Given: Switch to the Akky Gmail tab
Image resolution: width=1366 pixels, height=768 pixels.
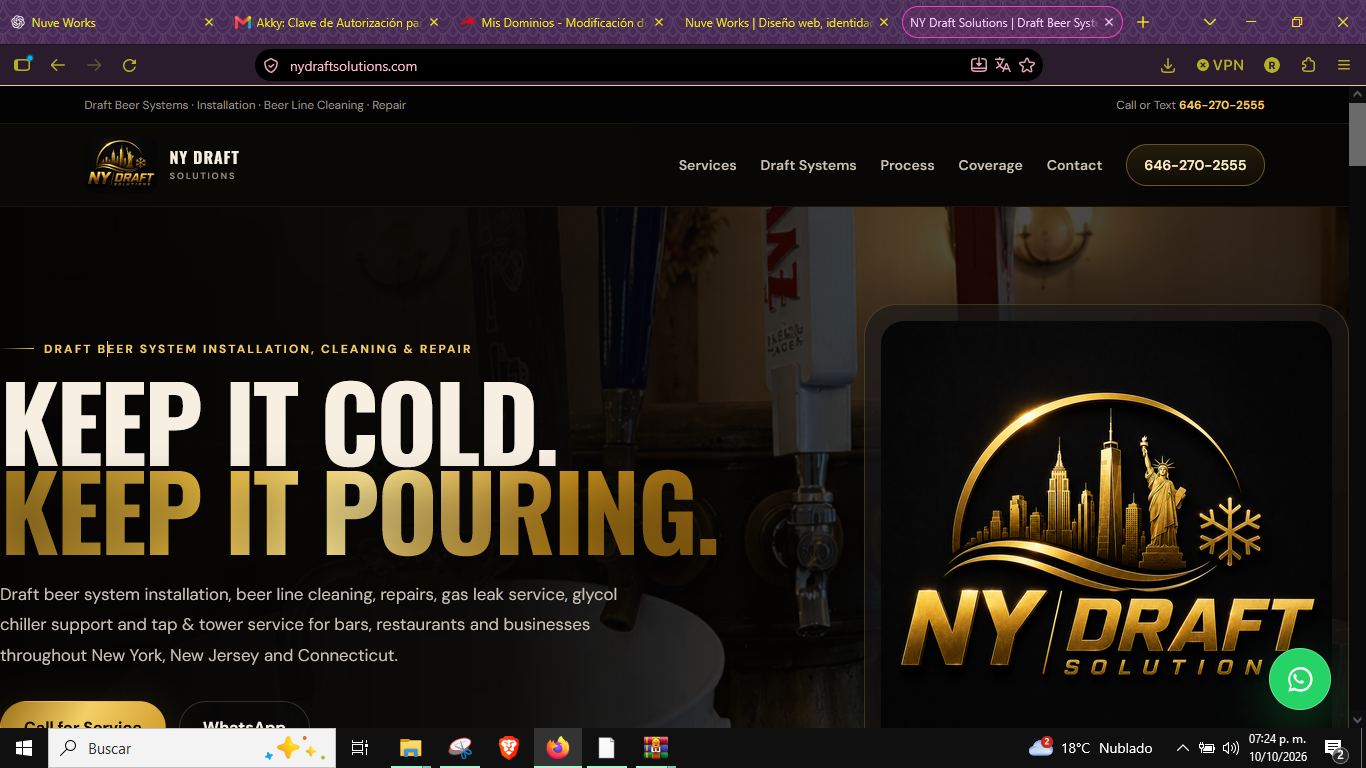Looking at the screenshot, I should click(337, 22).
